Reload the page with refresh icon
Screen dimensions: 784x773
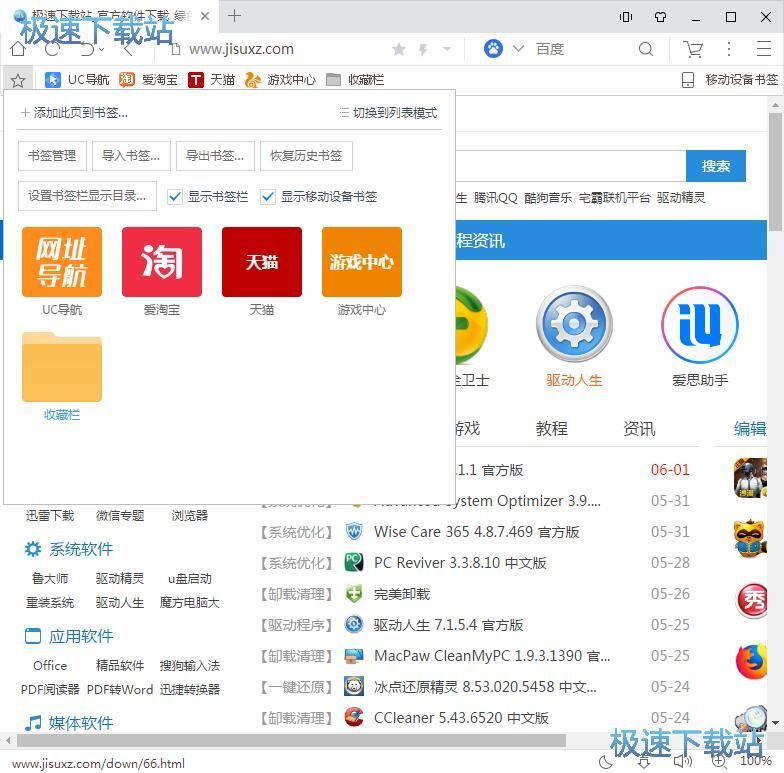click(x=52, y=49)
